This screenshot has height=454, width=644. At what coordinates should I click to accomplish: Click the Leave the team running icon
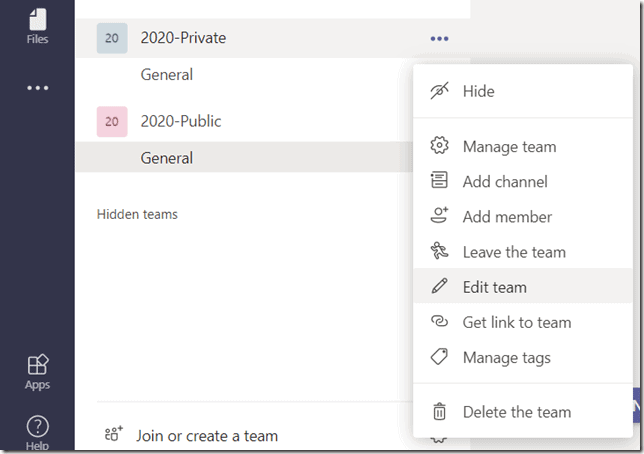coord(439,251)
